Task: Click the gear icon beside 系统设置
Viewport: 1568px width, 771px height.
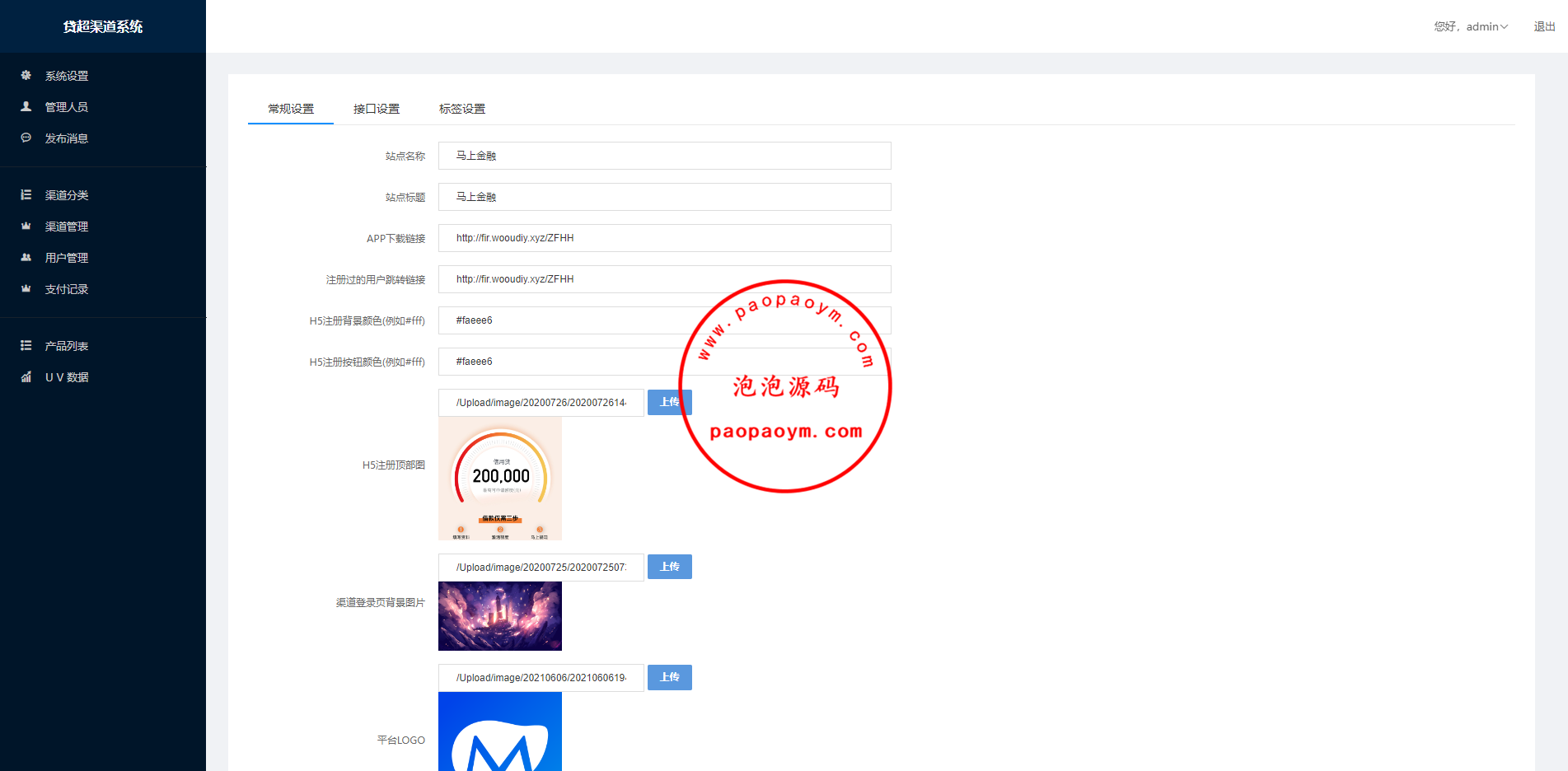Action: pos(26,75)
